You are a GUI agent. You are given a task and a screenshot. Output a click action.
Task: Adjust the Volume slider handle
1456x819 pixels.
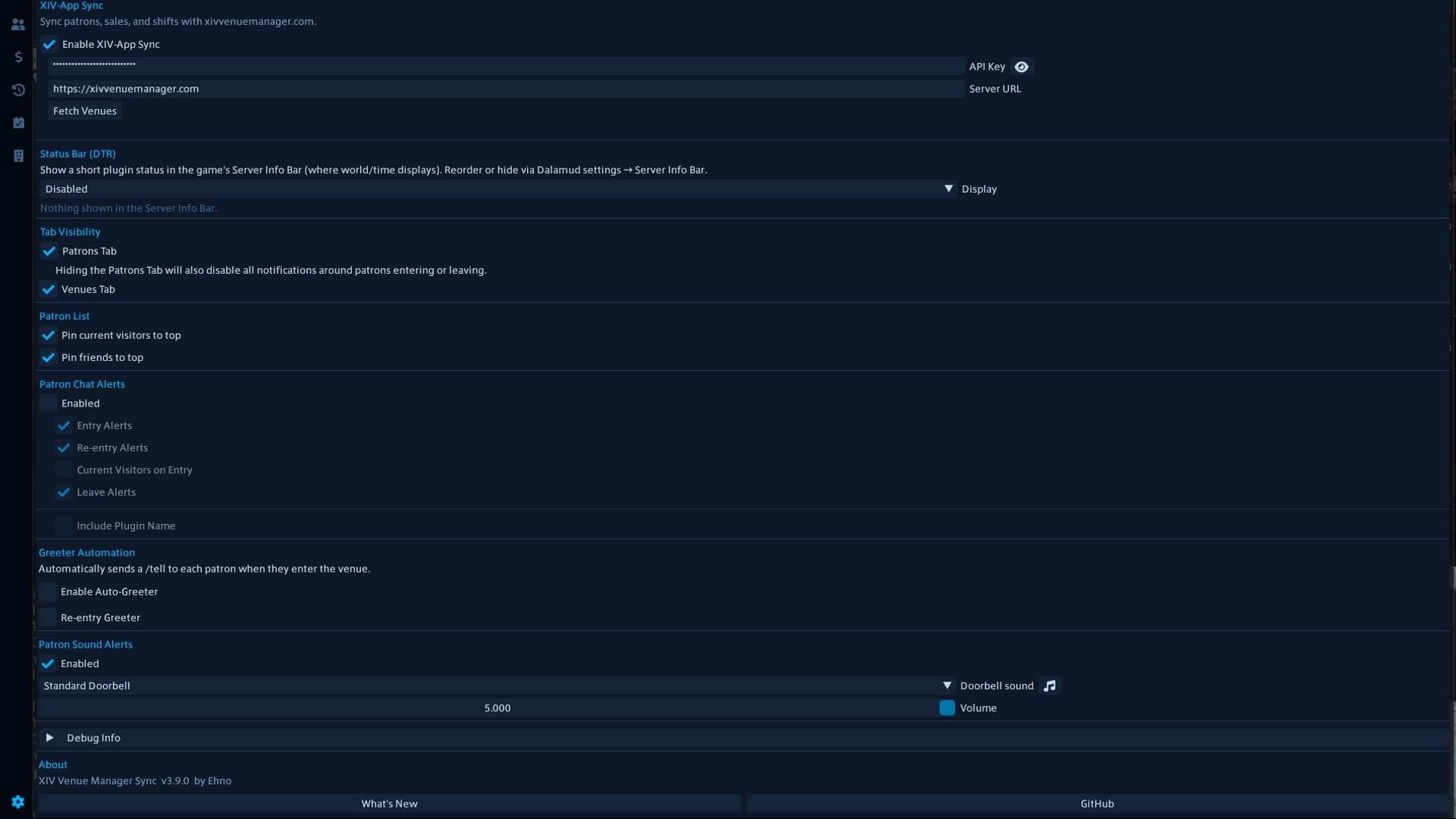click(x=947, y=708)
